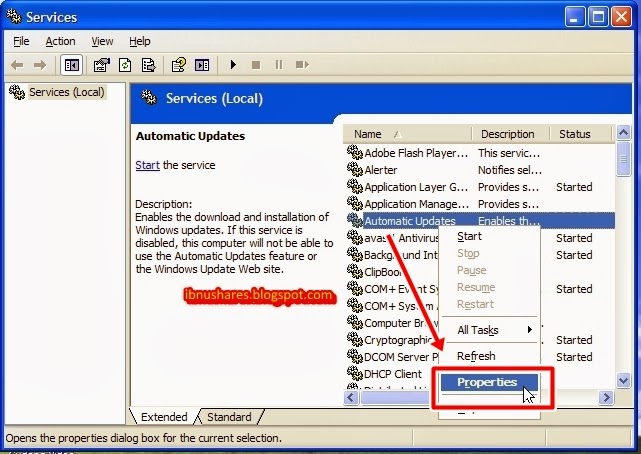Toggle the Show/Hide Console Tree icon
The height and width of the screenshot is (454, 641).
(72, 65)
